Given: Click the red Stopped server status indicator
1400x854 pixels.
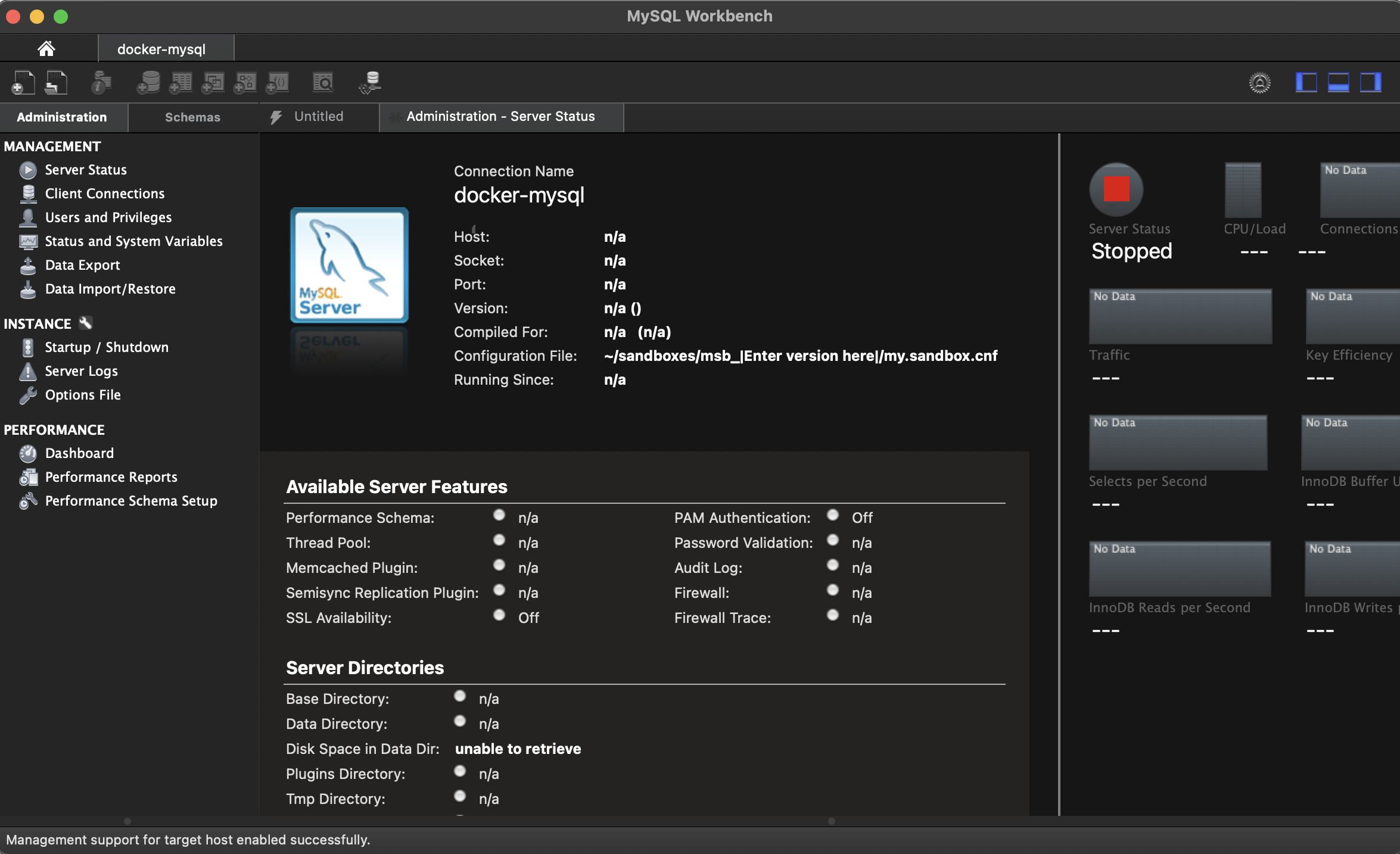Looking at the screenshot, I should coord(1116,189).
